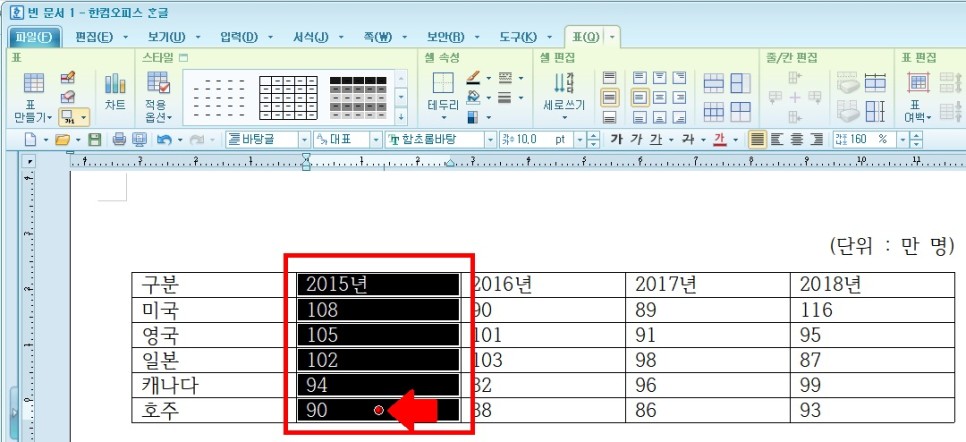Pick the cell fill paint bucket color
Screen dimensions: 966x442
[473, 97]
